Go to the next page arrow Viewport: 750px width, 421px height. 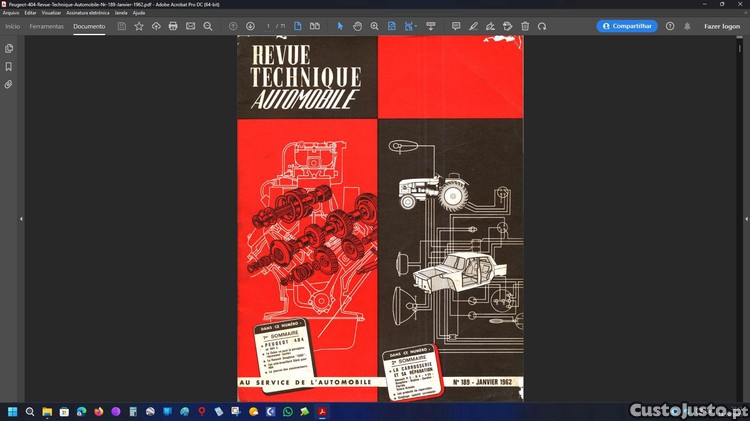click(250, 26)
